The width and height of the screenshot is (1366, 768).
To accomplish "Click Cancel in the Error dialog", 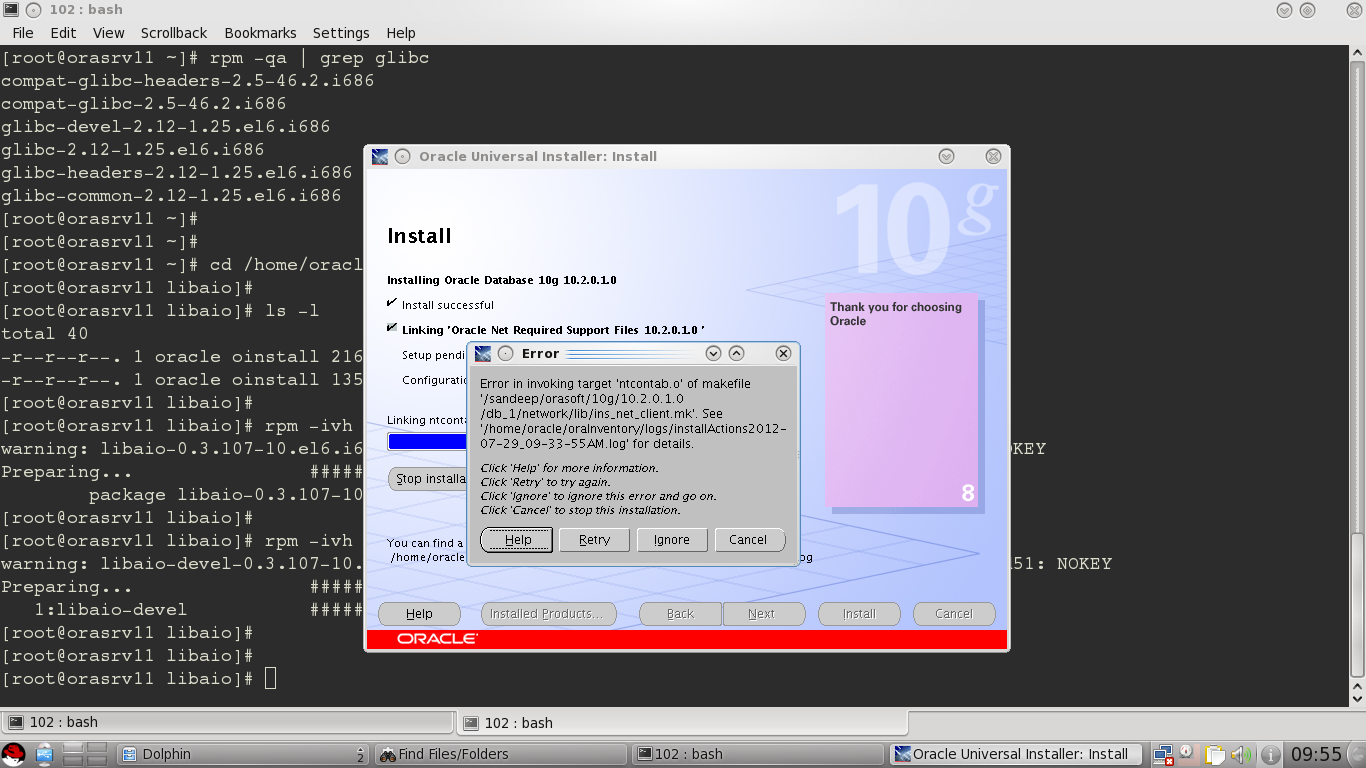I will click(748, 540).
